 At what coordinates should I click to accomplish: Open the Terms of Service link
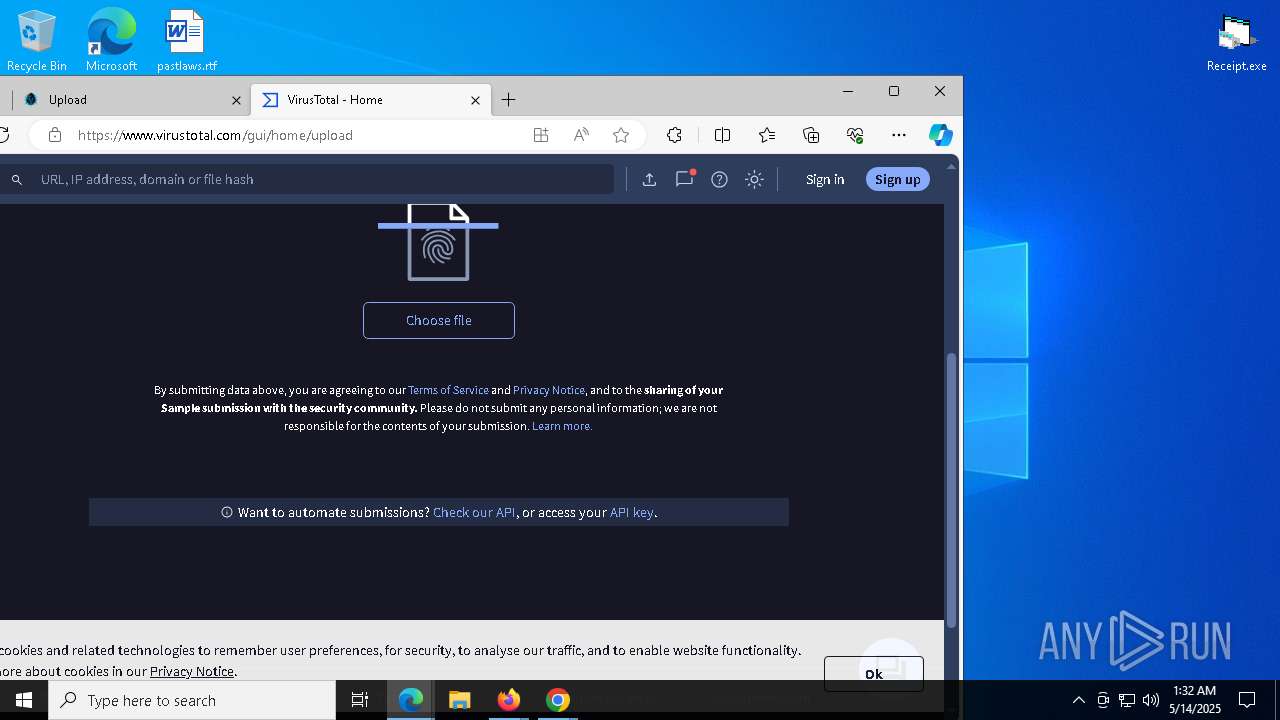(x=448, y=390)
